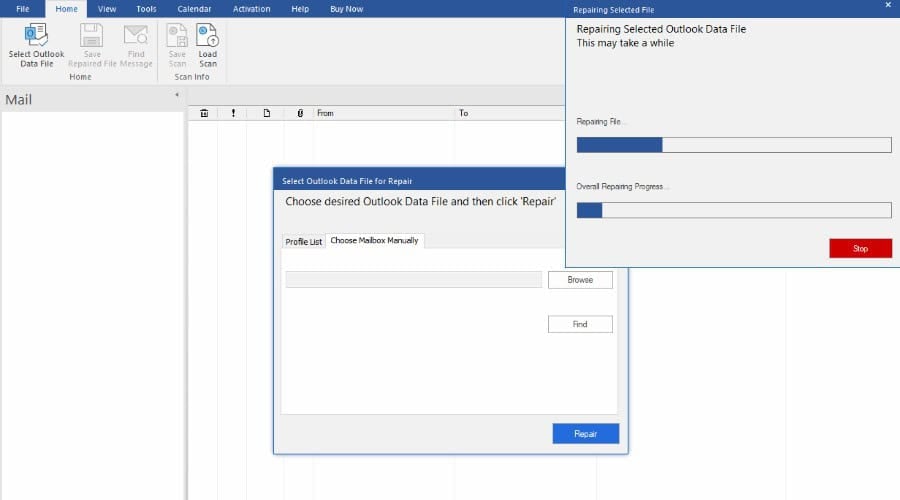Click the 'Select Outlook Data File for Repair' title

pos(347,181)
